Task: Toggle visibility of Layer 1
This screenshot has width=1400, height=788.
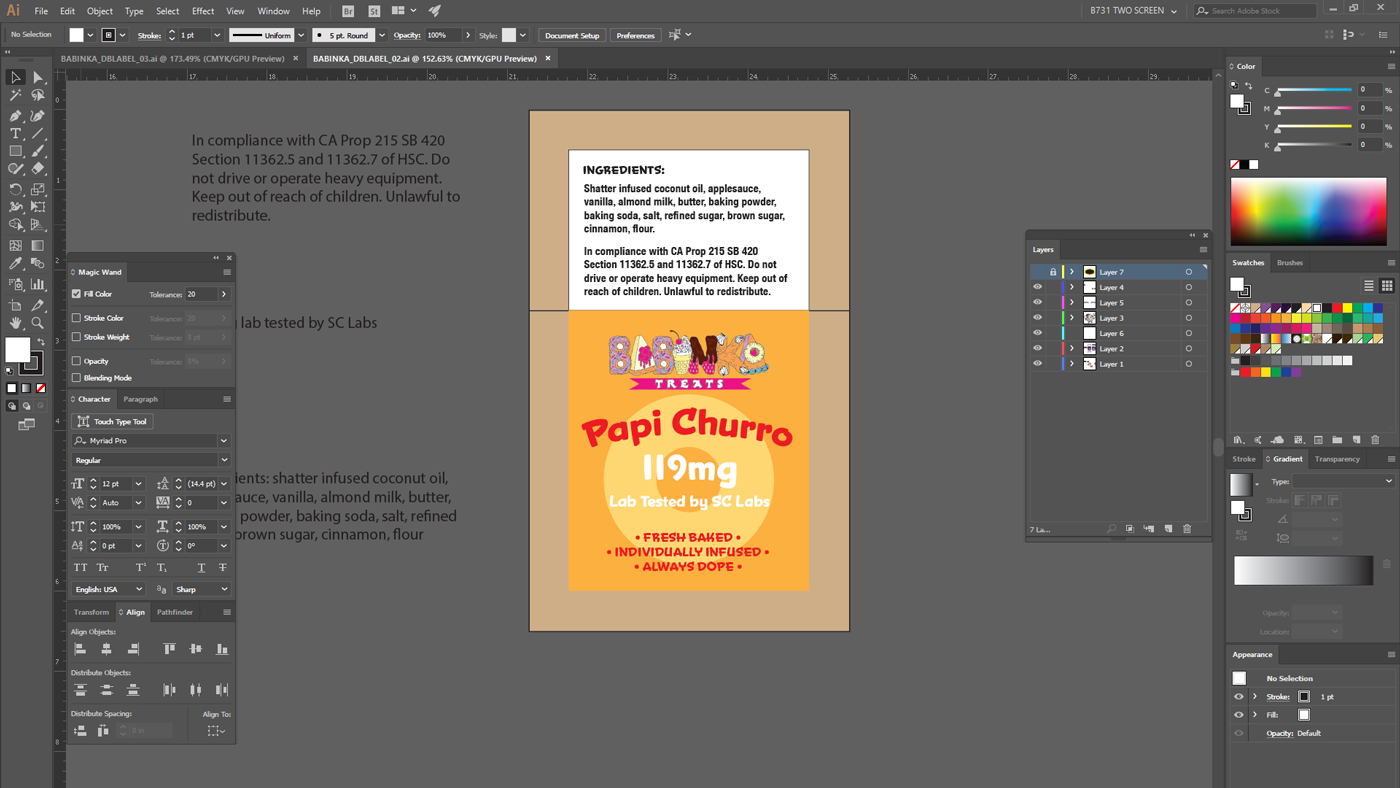Action: pos(1037,364)
